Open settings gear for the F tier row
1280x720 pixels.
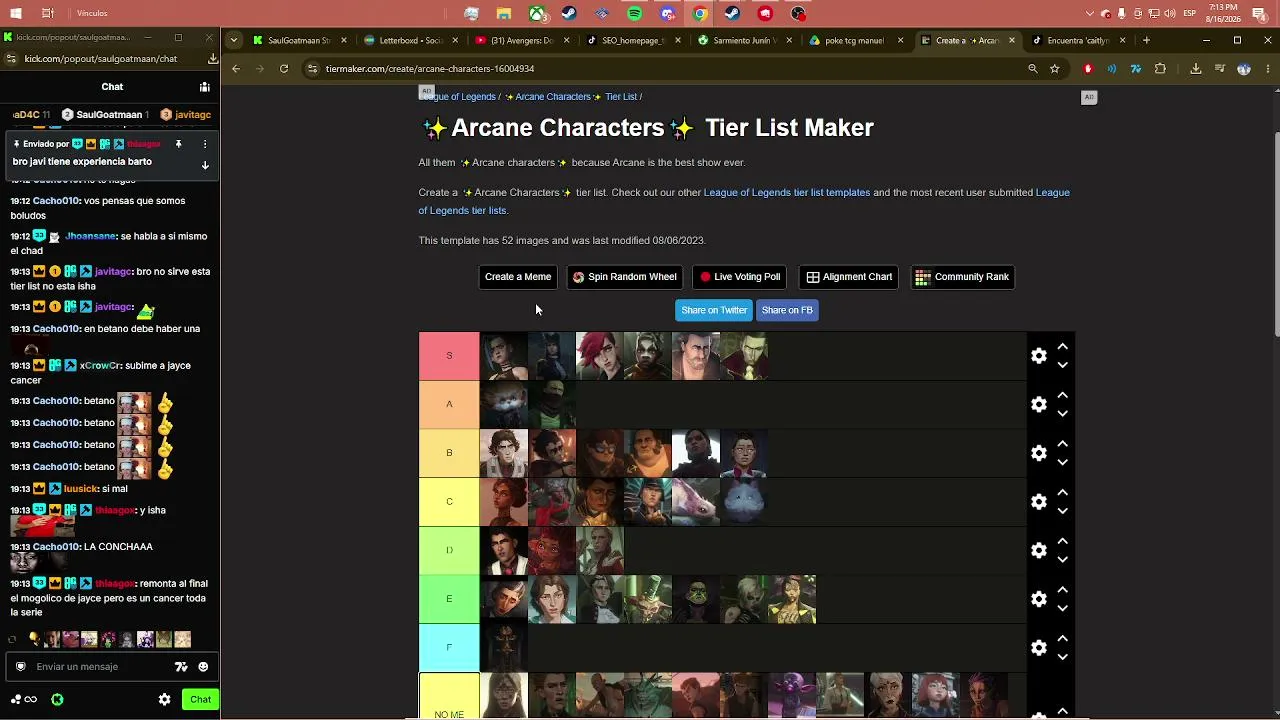click(1039, 648)
